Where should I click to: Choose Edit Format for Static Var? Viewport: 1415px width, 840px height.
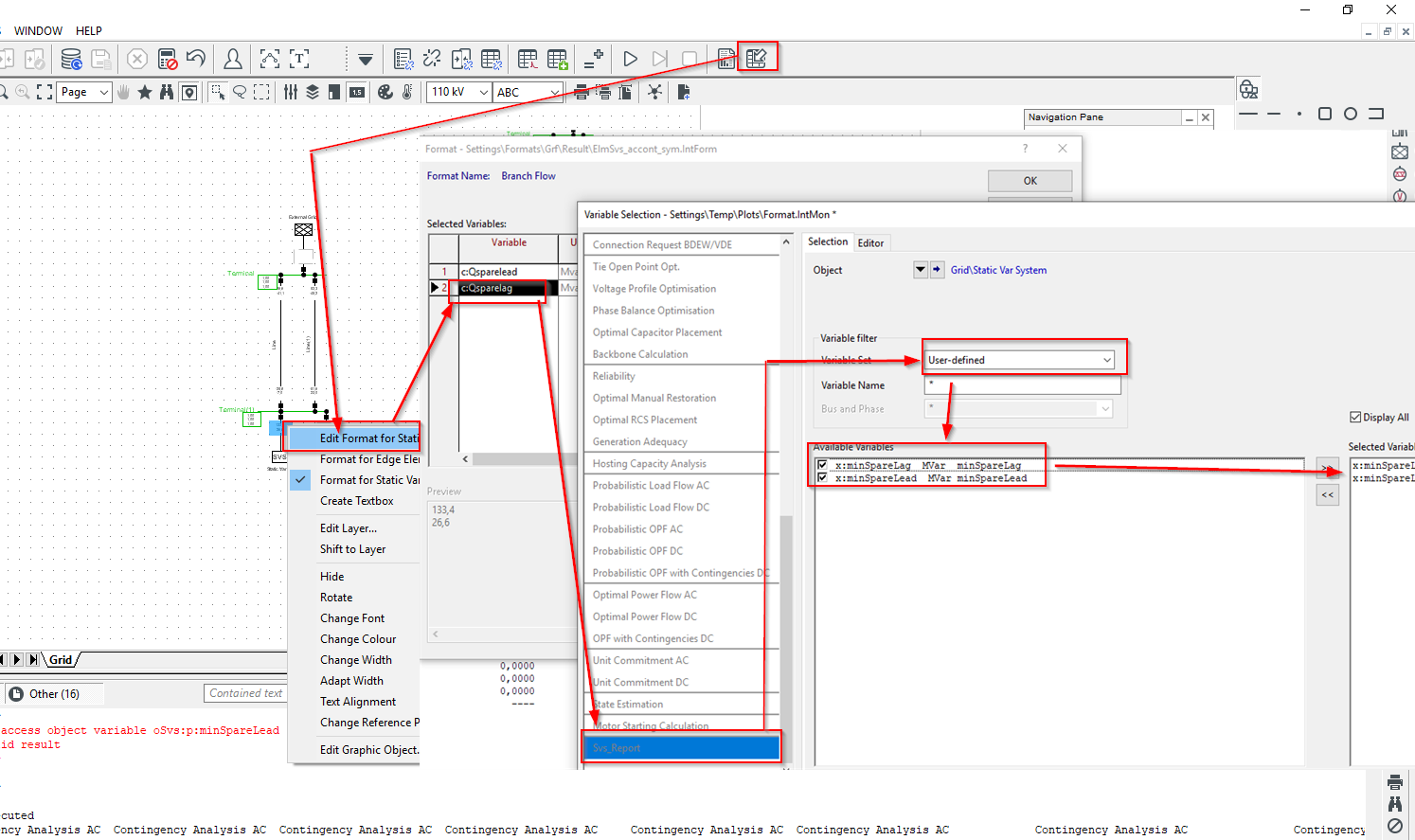coord(355,438)
